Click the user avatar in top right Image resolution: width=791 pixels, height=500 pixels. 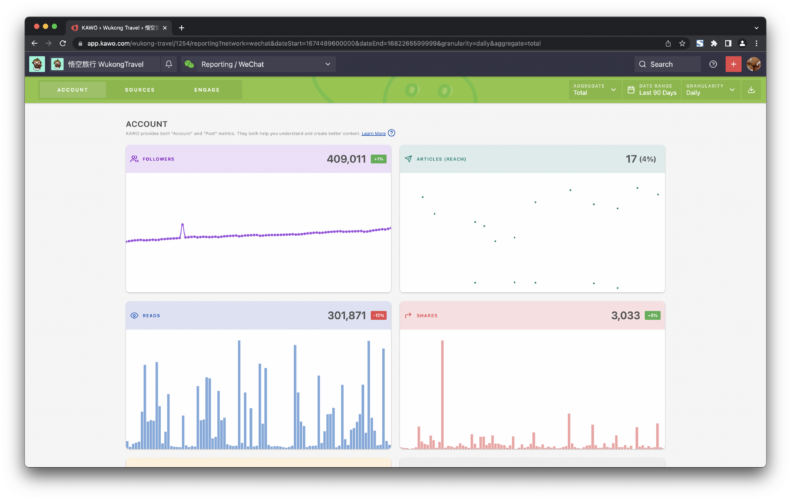point(754,64)
